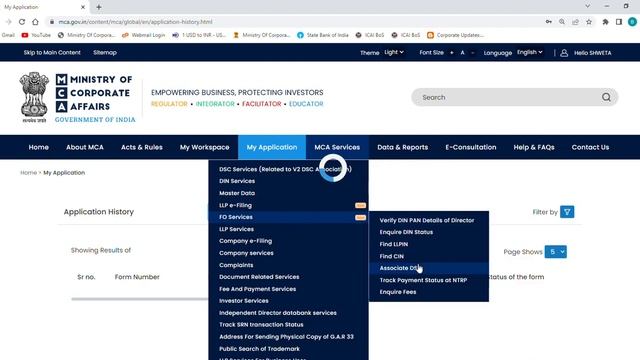Increase font size with plus icon

(x=451, y=53)
